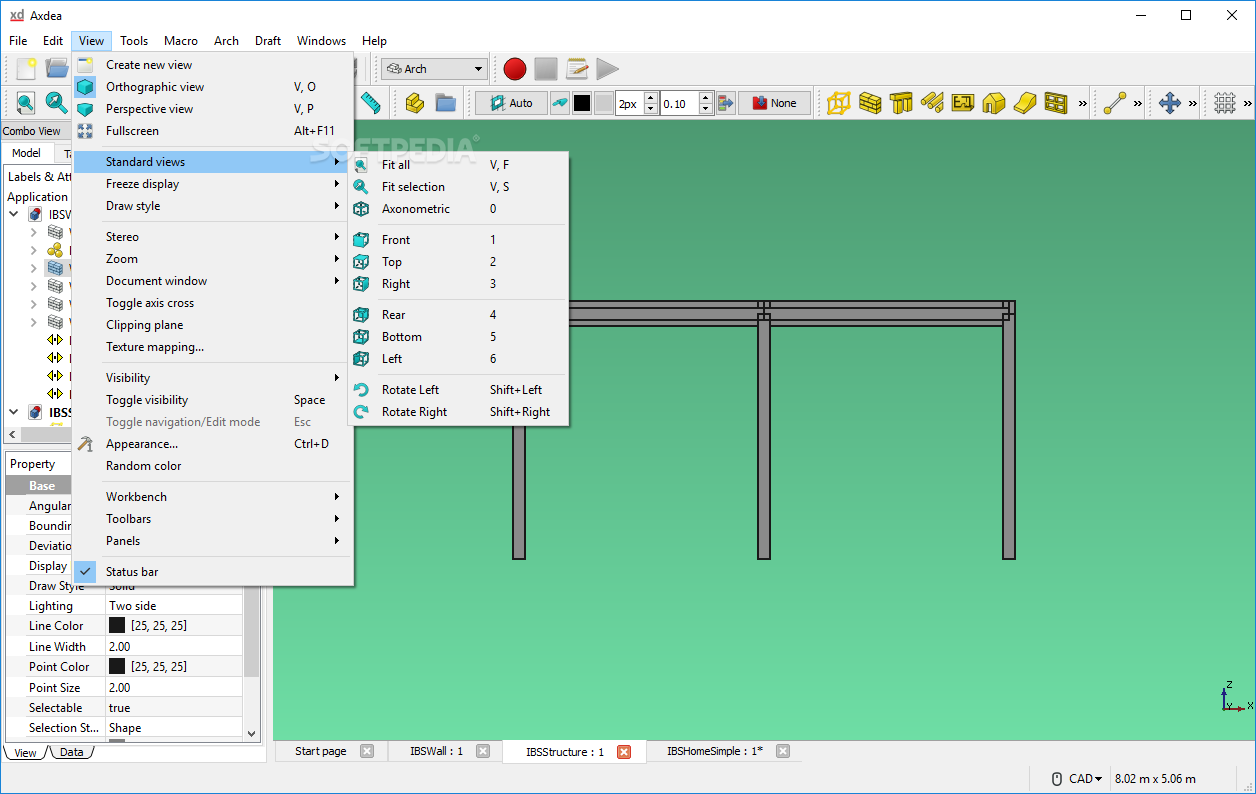Click the Point Color property swatch
1256x794 pixels.
(117, 666)
